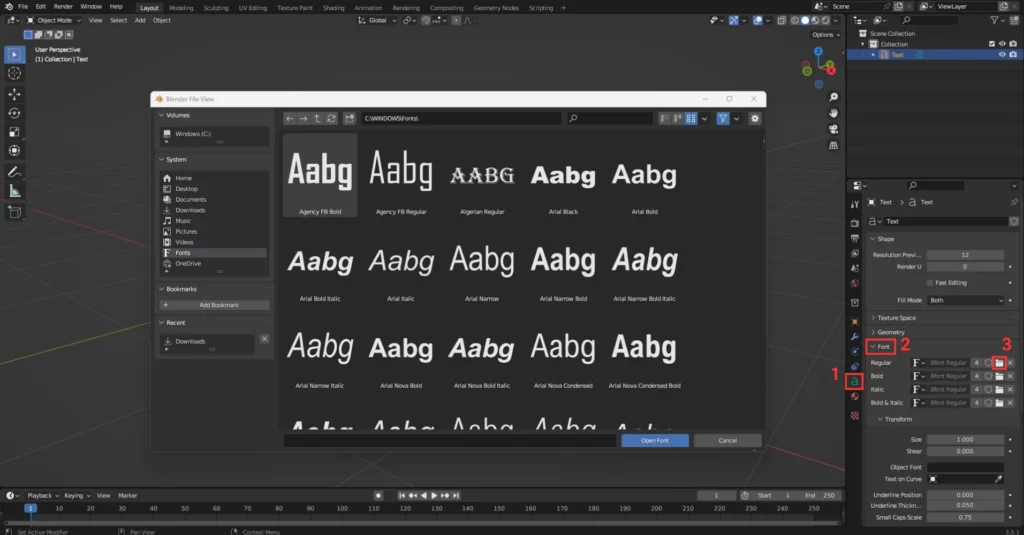
Task: Toggle file filtering in file browser
Action: [723, 118]
